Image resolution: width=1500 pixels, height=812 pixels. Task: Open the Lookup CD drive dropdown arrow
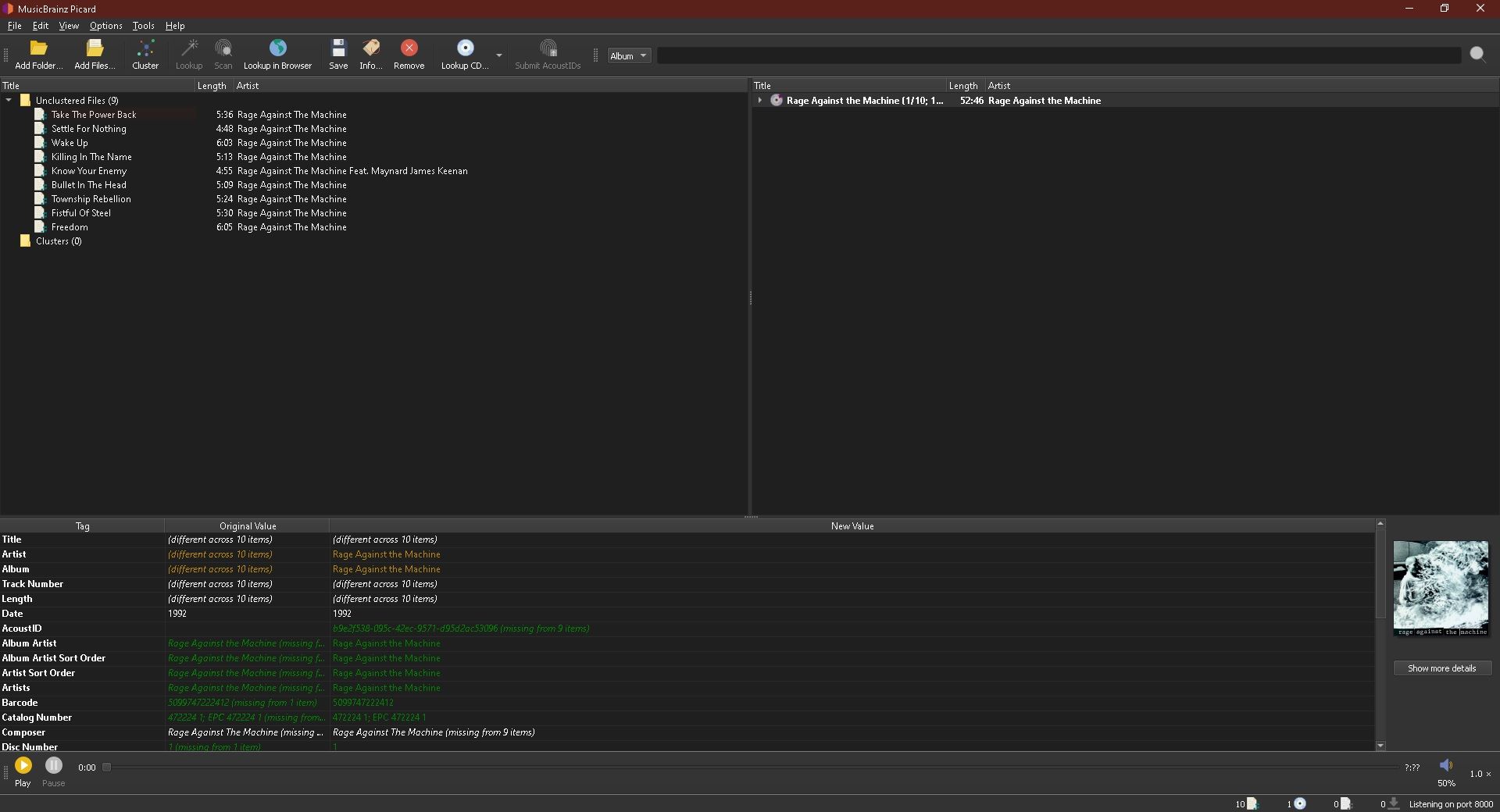[499, 55]
